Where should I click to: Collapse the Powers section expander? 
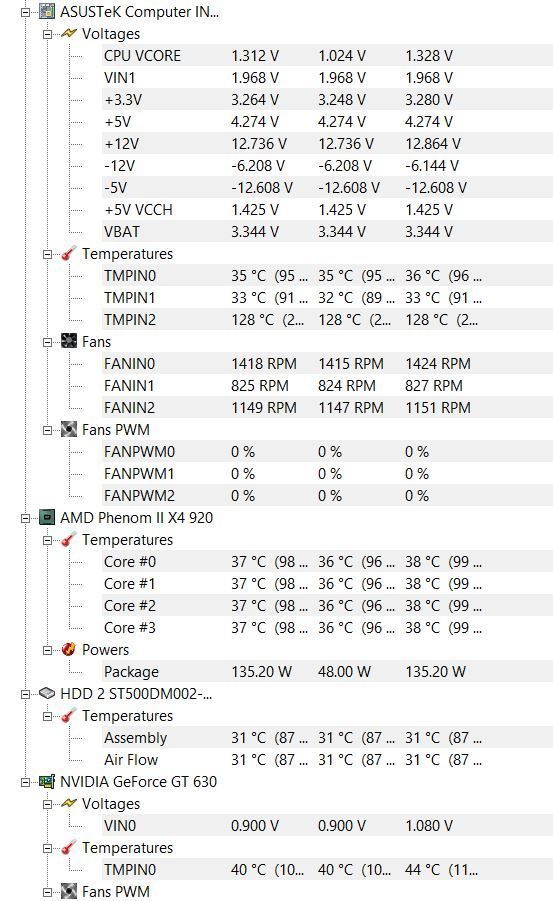(x=47, y=650)
